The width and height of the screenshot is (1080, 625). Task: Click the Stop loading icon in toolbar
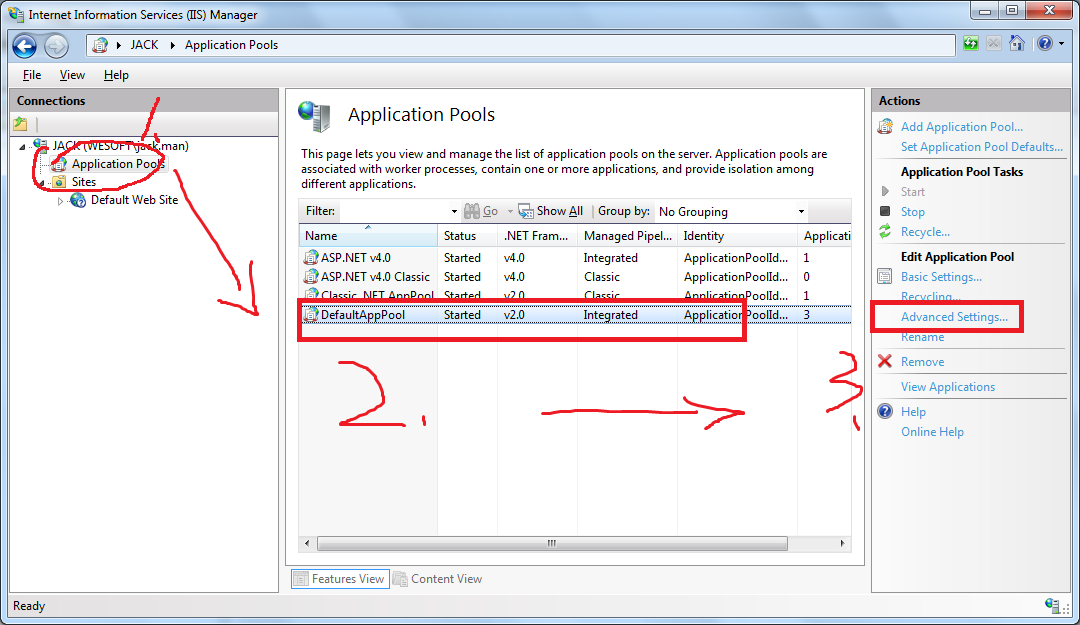tap(993, 44)
